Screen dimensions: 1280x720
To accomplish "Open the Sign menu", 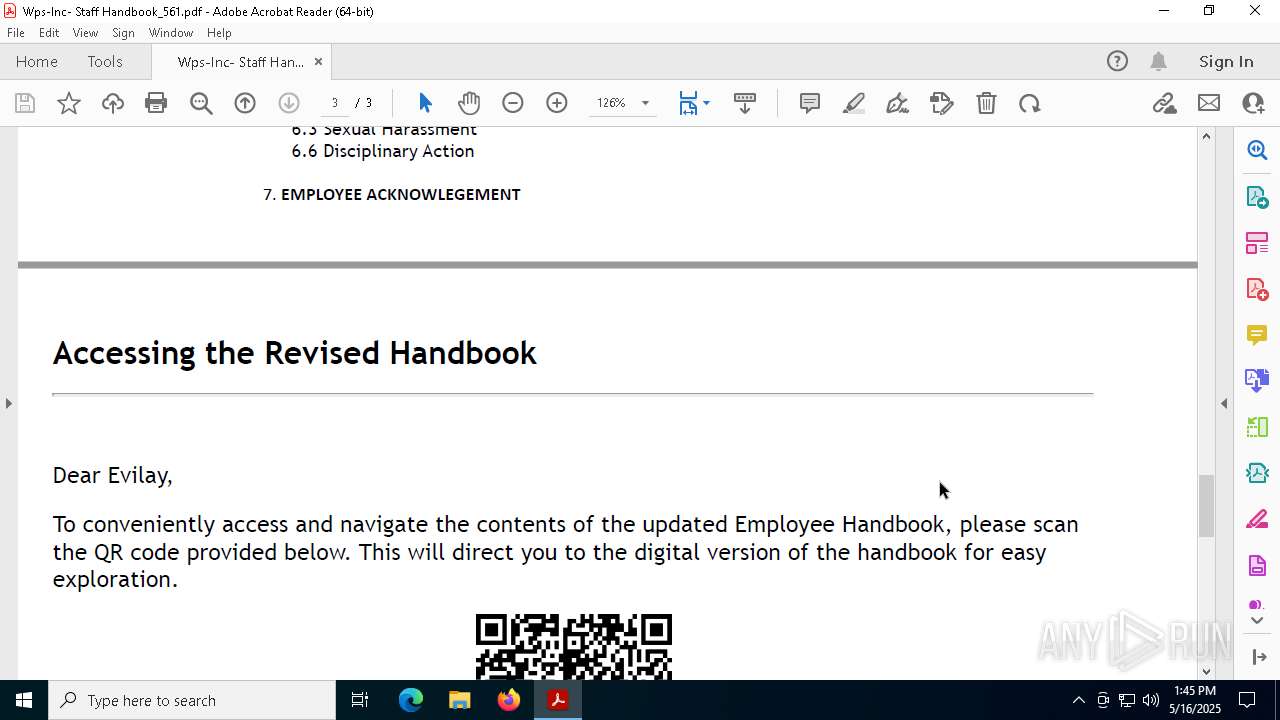I will (124, 33).
